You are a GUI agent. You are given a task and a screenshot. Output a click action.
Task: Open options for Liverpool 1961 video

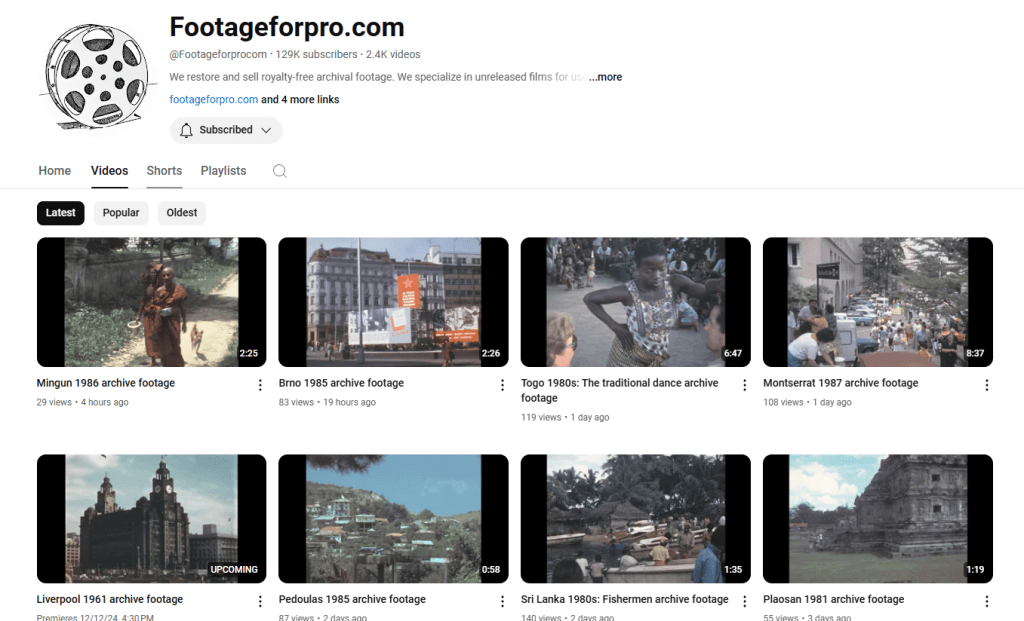[260, 601]
